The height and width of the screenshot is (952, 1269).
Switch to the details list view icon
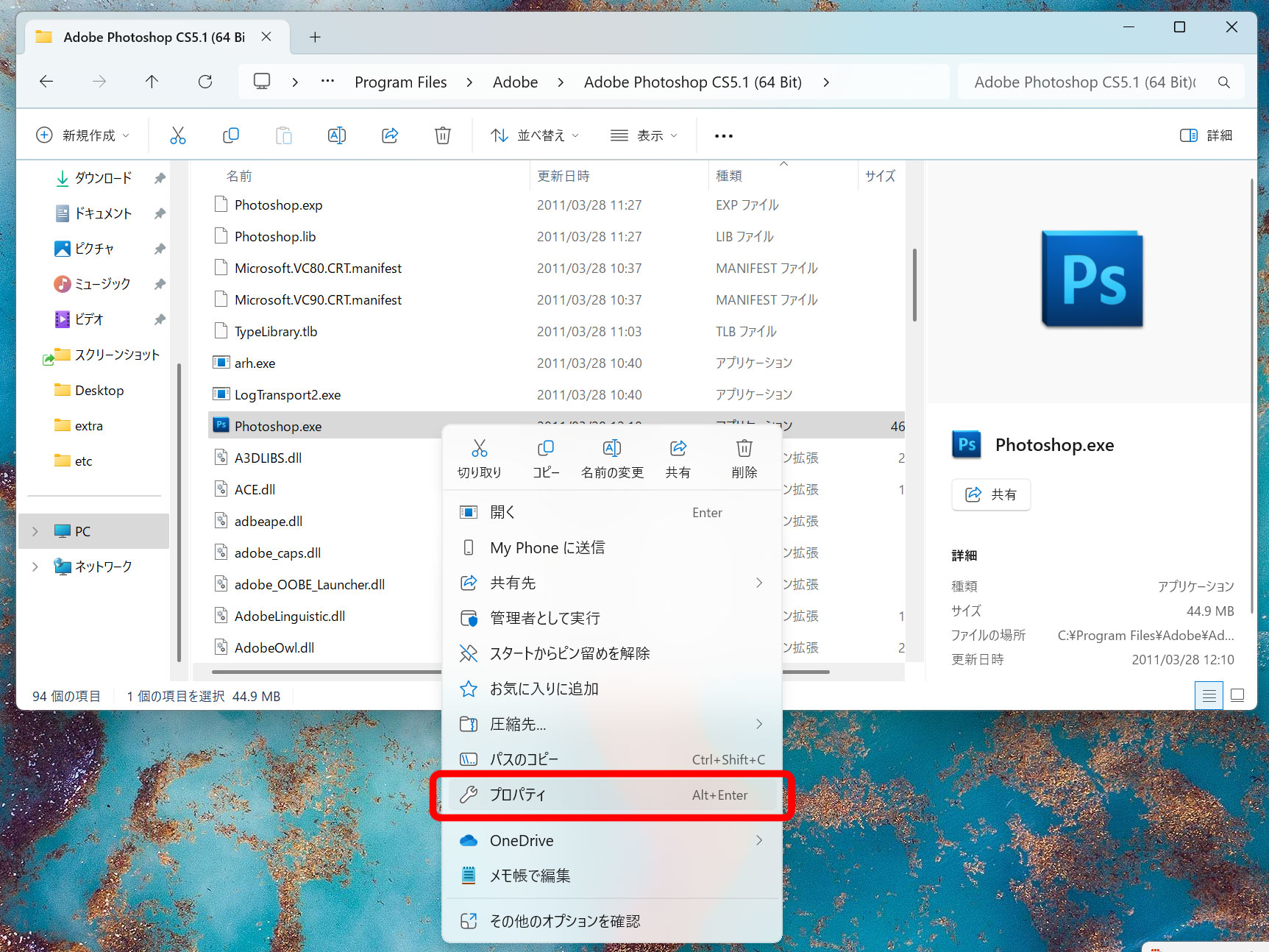tap(1209, 695)
